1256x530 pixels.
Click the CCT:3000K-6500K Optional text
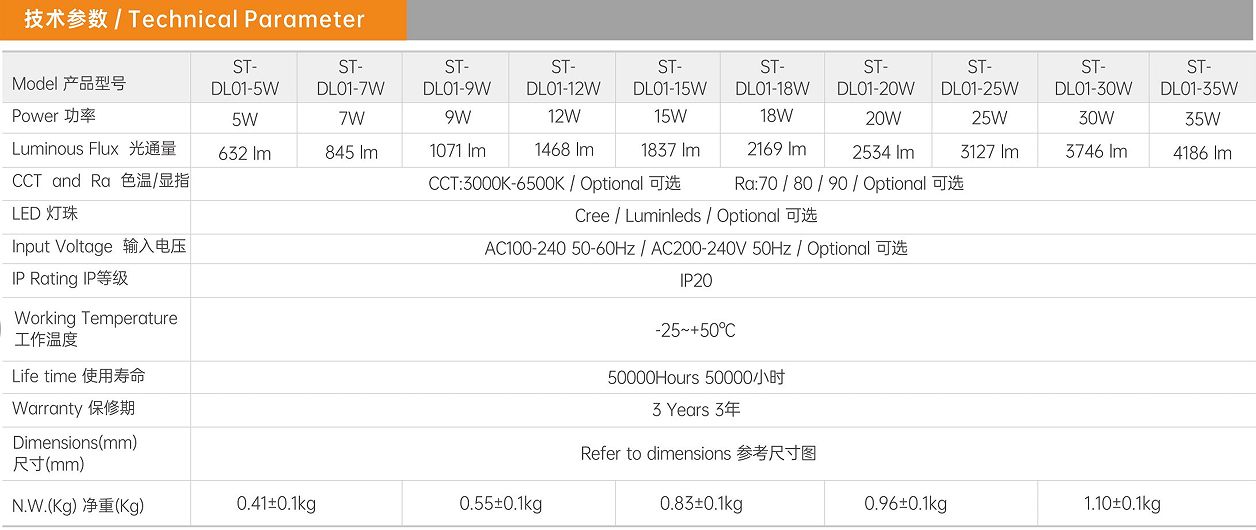(554, 184)
